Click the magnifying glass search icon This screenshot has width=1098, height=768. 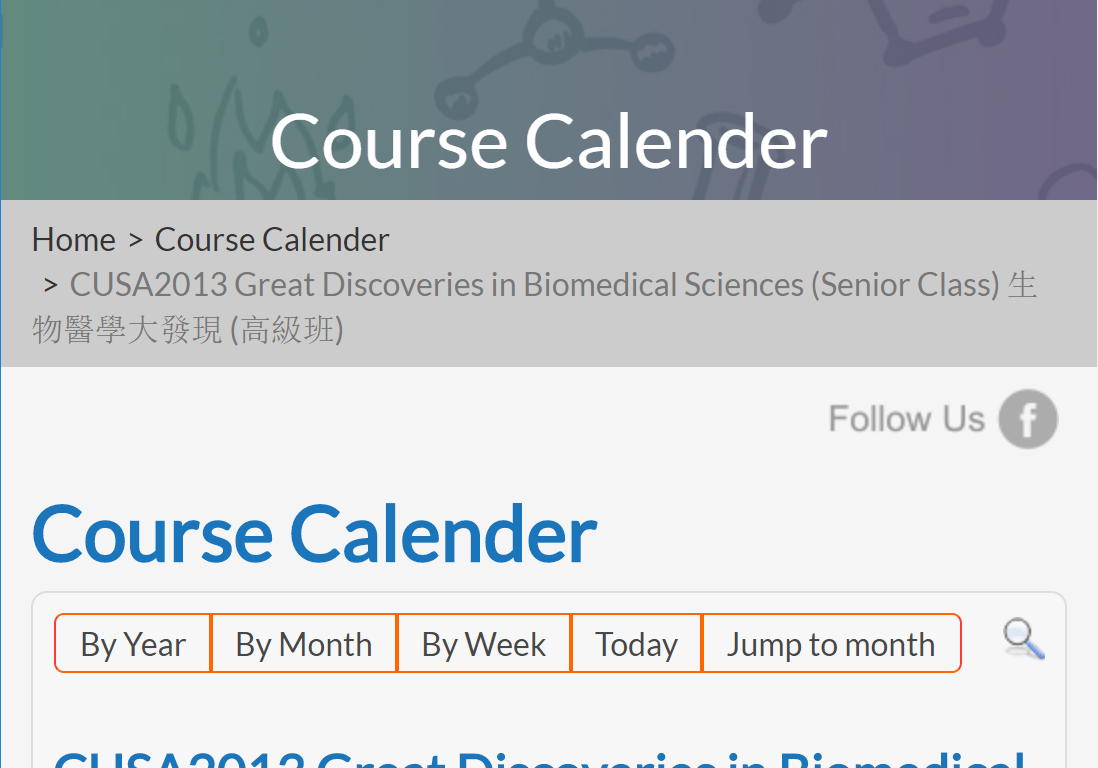(x=1023, y=639)
